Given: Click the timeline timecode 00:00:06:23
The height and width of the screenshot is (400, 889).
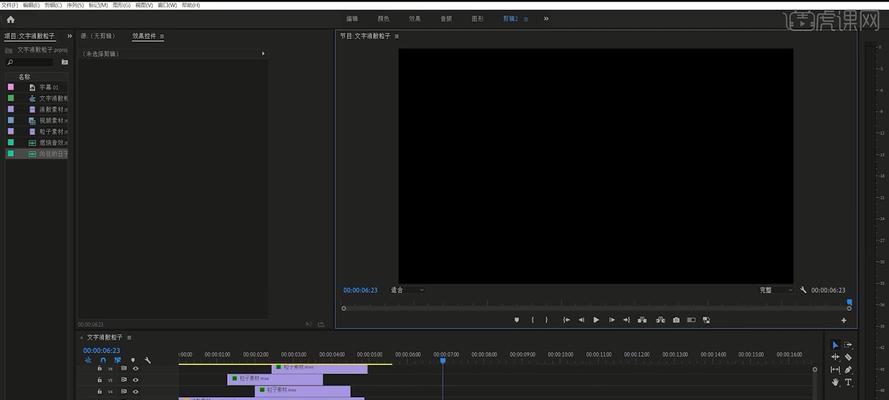Looking at the screenshot, I should click(101, 350).
